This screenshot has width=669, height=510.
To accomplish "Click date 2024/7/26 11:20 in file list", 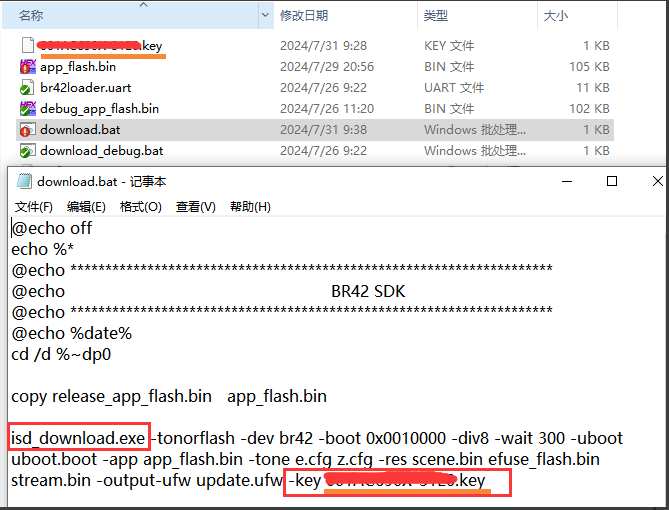I will click(327, 108).
